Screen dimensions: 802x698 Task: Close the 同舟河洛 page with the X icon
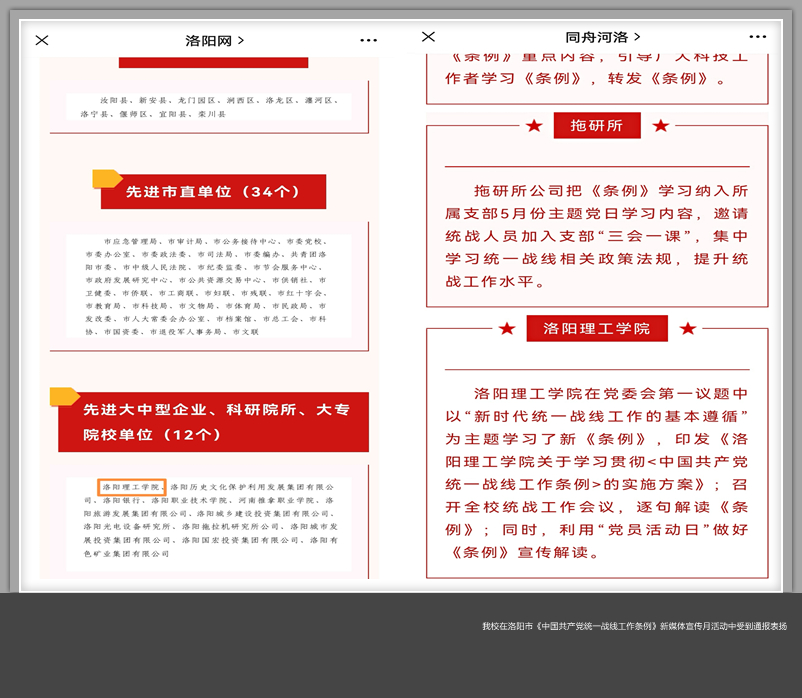[428, 37]
